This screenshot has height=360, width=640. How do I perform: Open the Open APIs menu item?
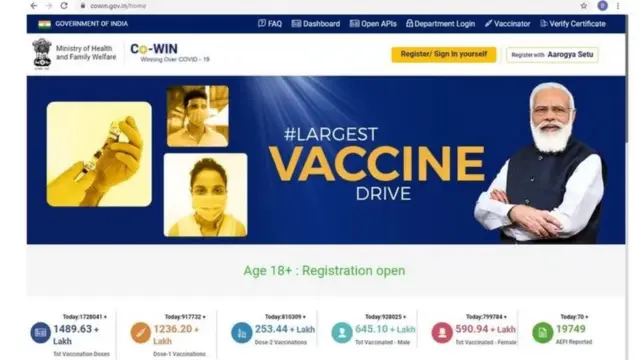[373, 24]
